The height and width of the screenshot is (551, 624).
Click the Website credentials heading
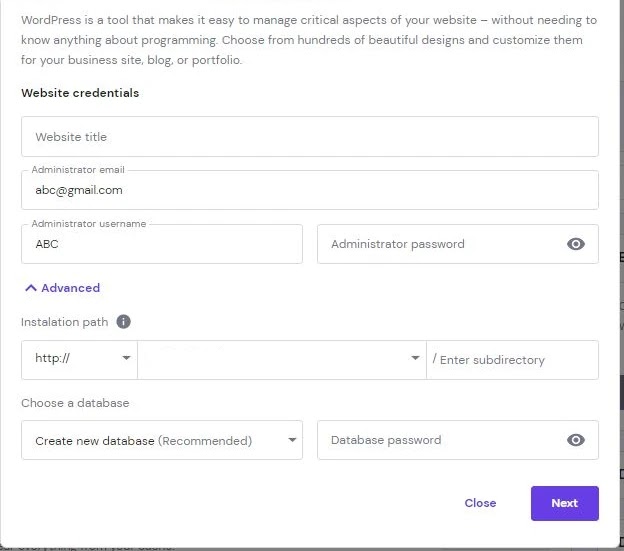(x=80, y=93)
